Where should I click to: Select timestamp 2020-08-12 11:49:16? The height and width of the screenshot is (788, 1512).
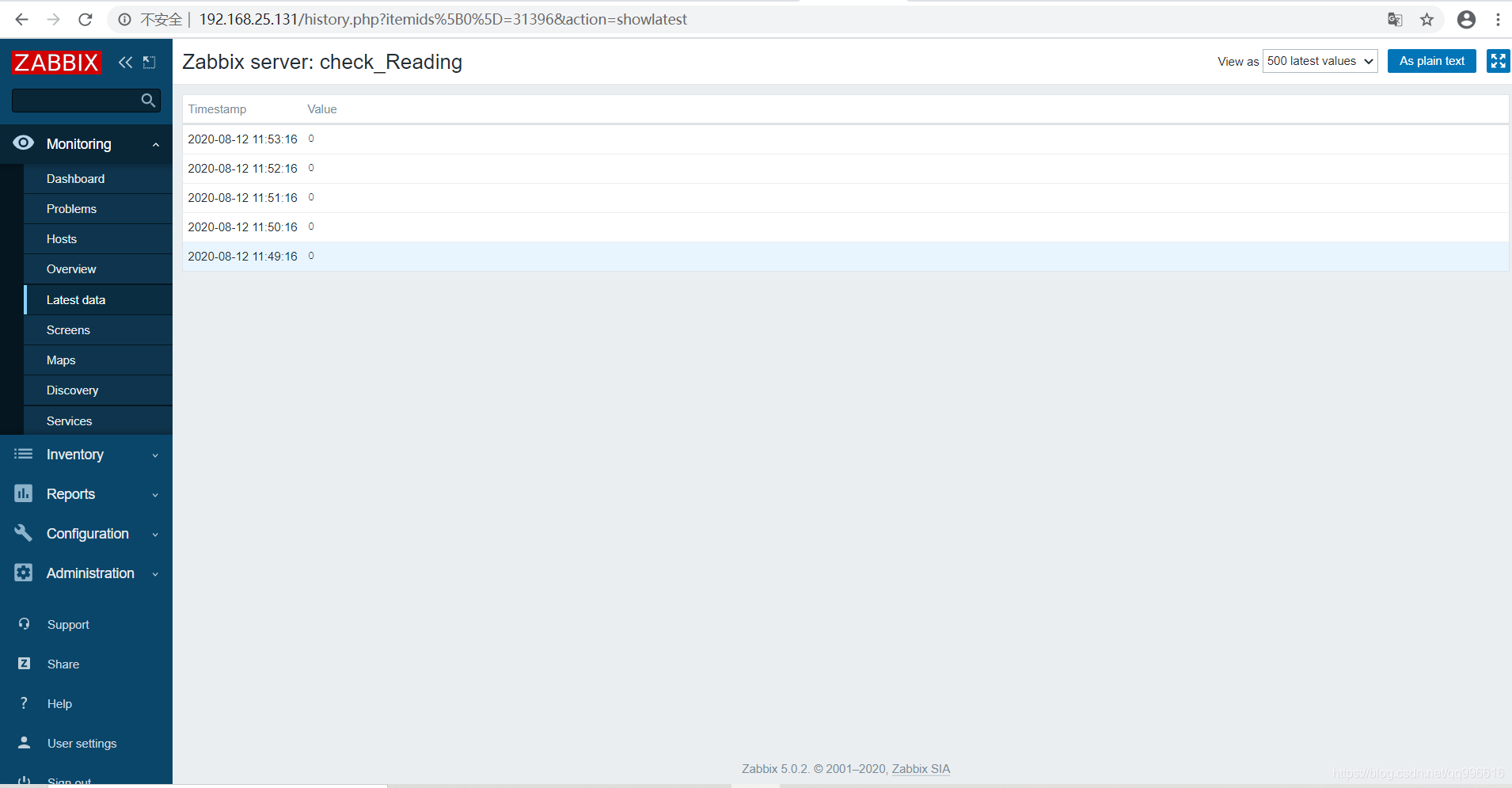click(x=242, y=257)
